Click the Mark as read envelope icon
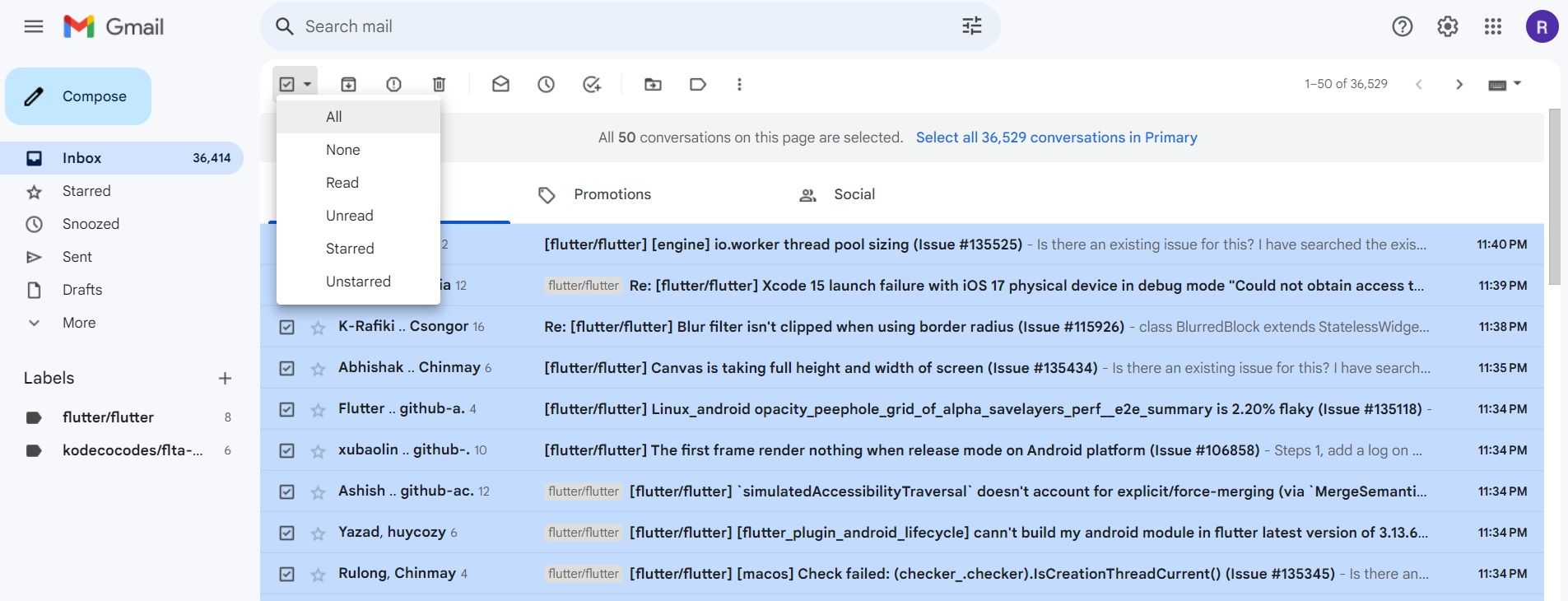 pos(500,84)
